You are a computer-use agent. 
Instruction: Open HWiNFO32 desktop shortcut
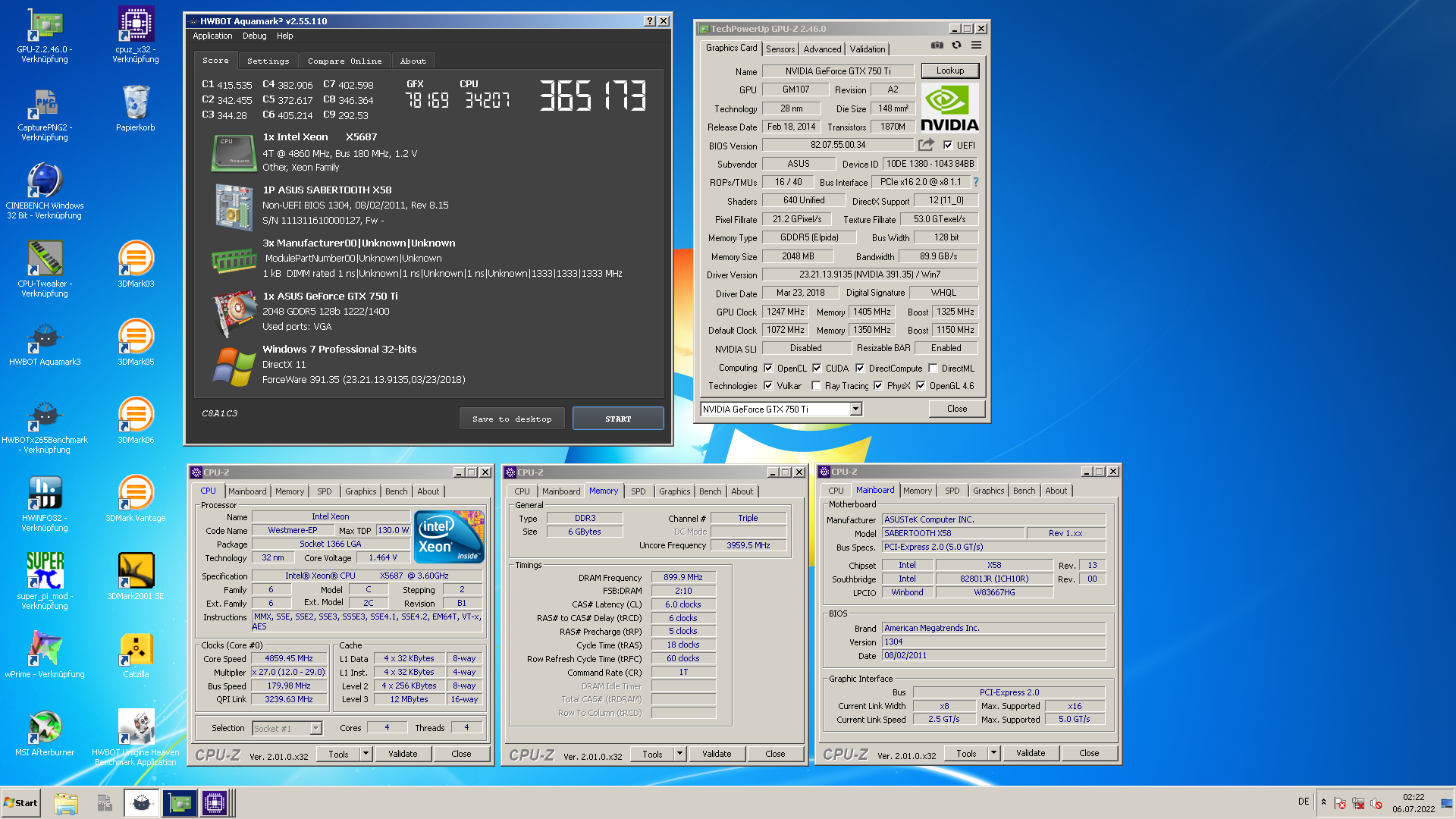(45, 504)
